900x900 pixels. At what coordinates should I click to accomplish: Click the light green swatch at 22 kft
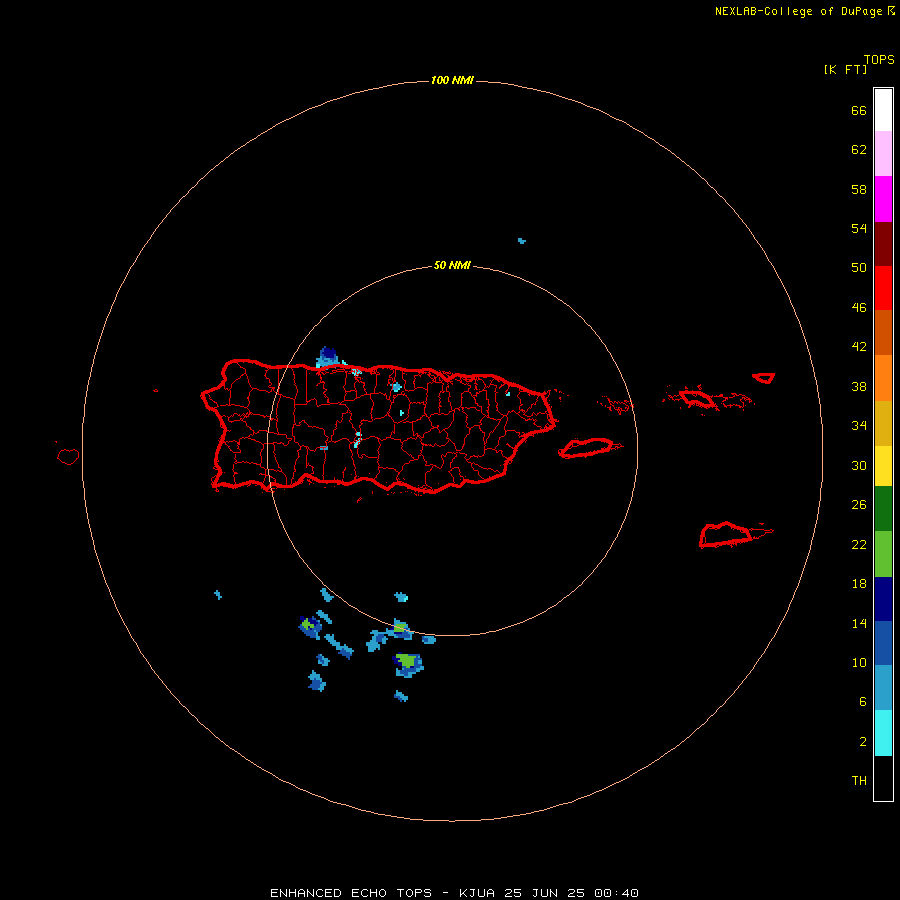tap(883, 554)
